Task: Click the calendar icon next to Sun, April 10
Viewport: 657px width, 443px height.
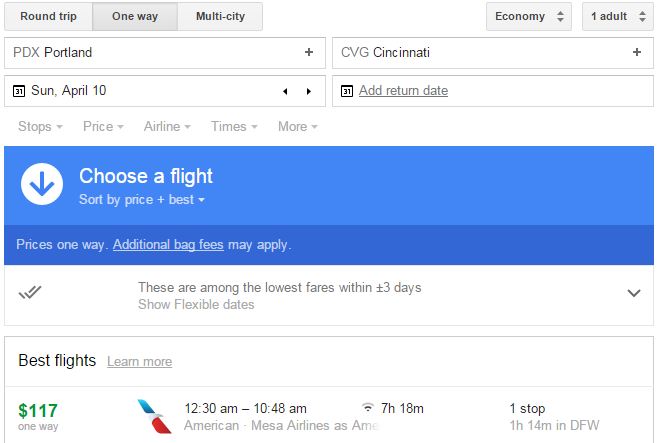Action: point(18,91)
